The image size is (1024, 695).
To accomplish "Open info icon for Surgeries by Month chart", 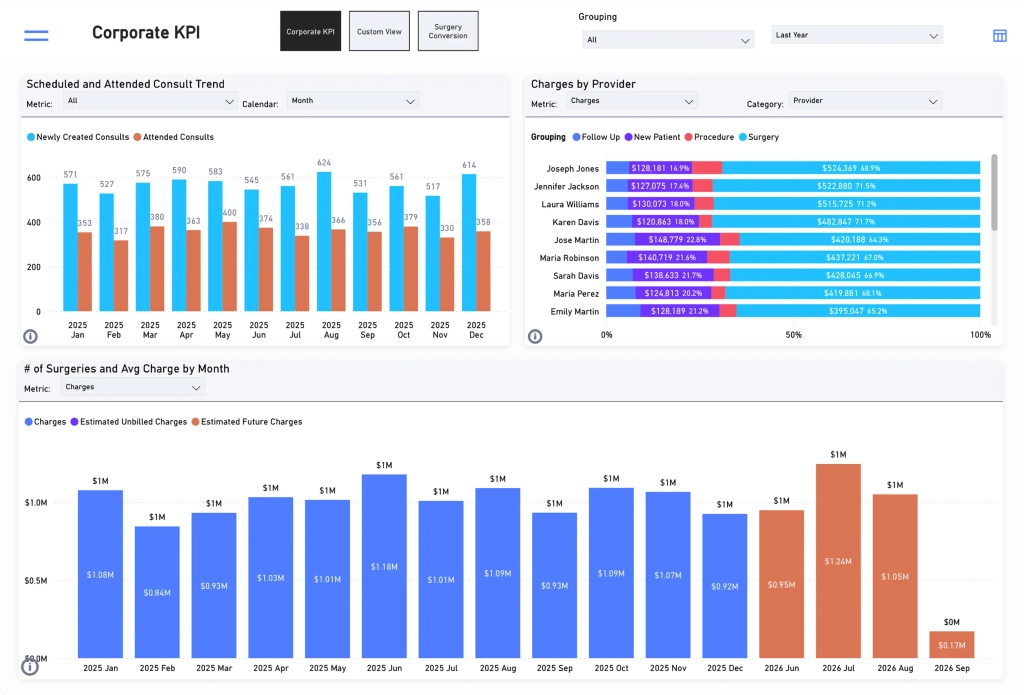I will tap(29, 667).
